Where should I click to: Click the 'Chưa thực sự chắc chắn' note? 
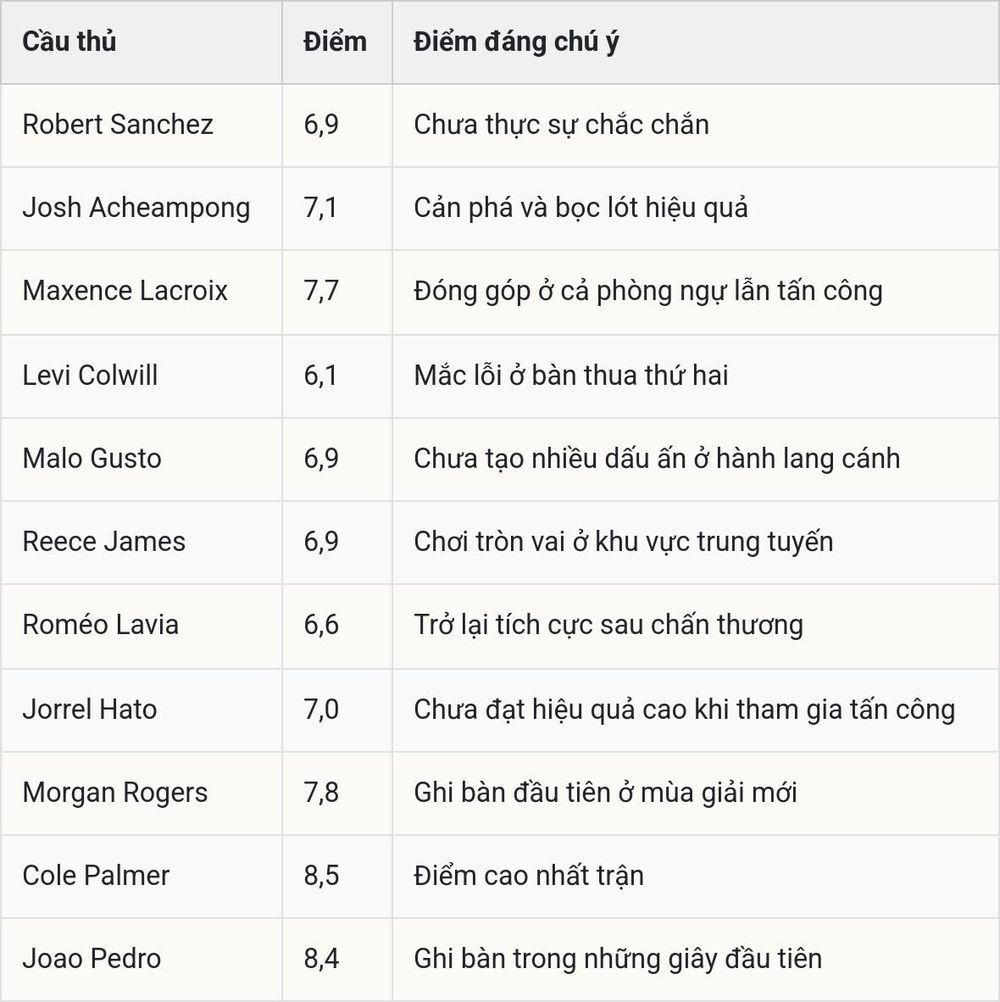[x=561, y=125]
